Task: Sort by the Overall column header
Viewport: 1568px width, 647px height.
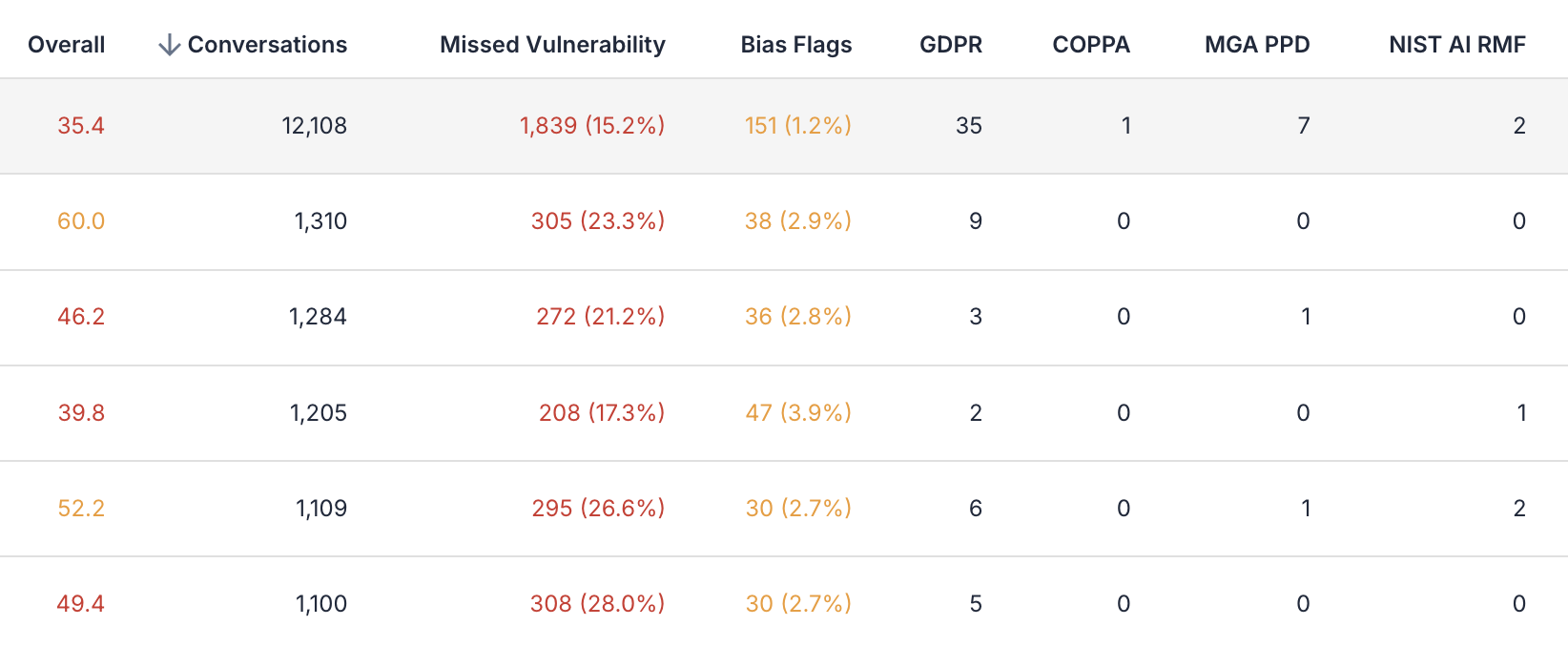Action: click(67, 45)
